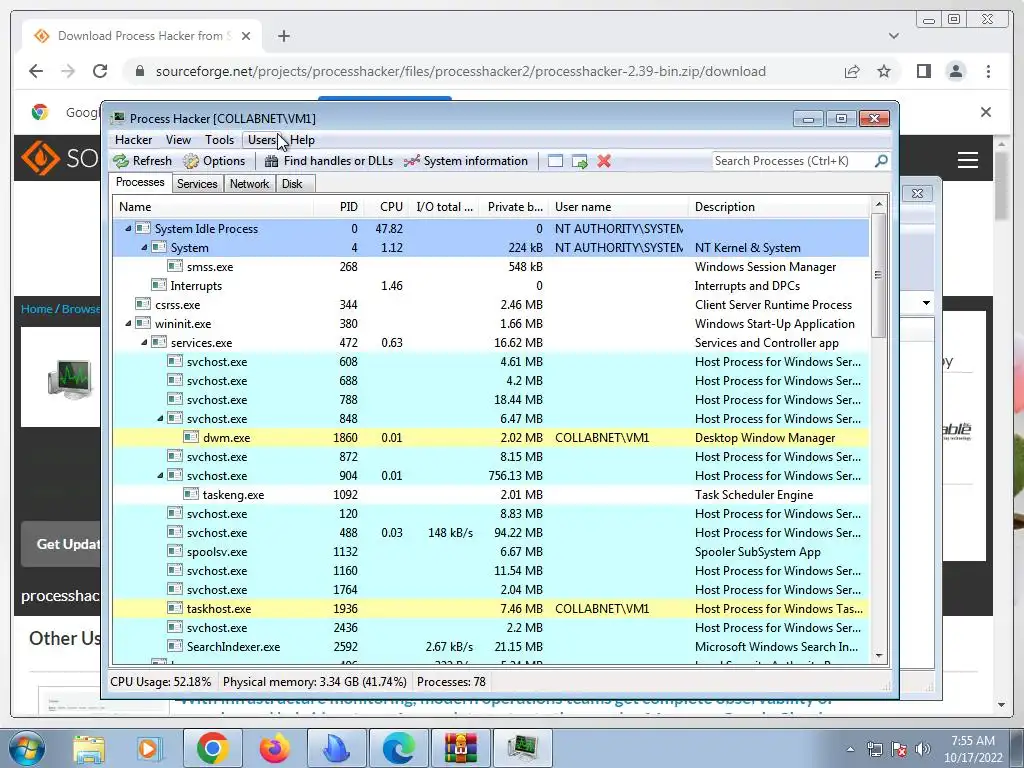
Task: Open Microsoft Edge from the taskbar
Action: tap(398, 748)
